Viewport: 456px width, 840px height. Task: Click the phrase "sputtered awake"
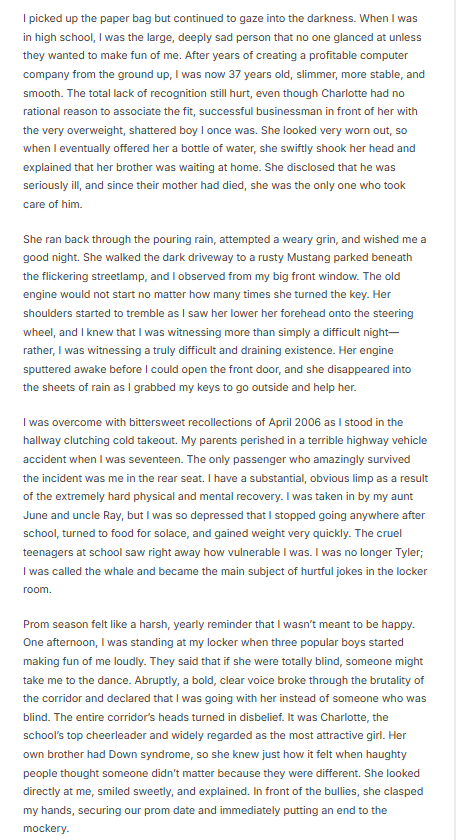[x=59, y=369]
